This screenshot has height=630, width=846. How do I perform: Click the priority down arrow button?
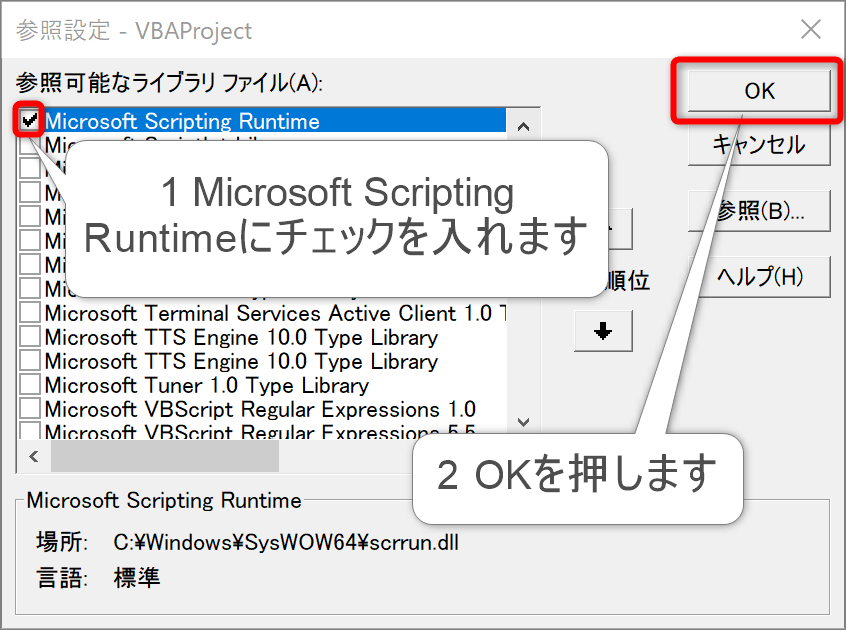click(603, 332)
